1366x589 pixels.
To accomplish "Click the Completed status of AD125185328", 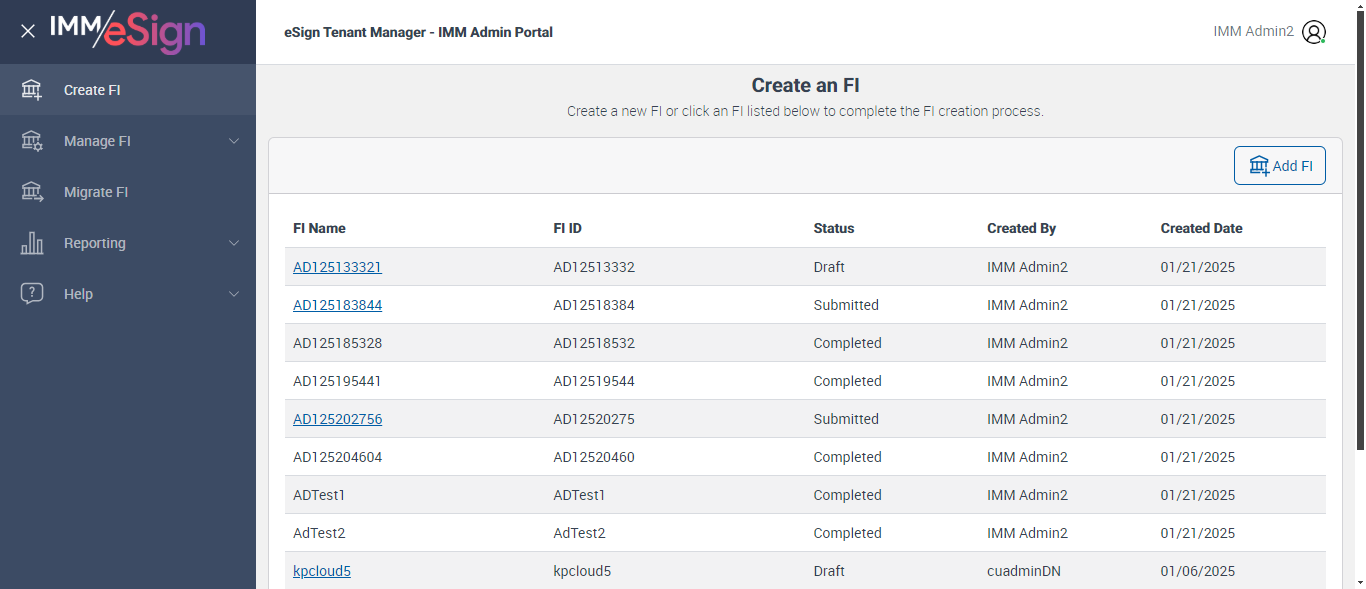I will click(847, 343).
